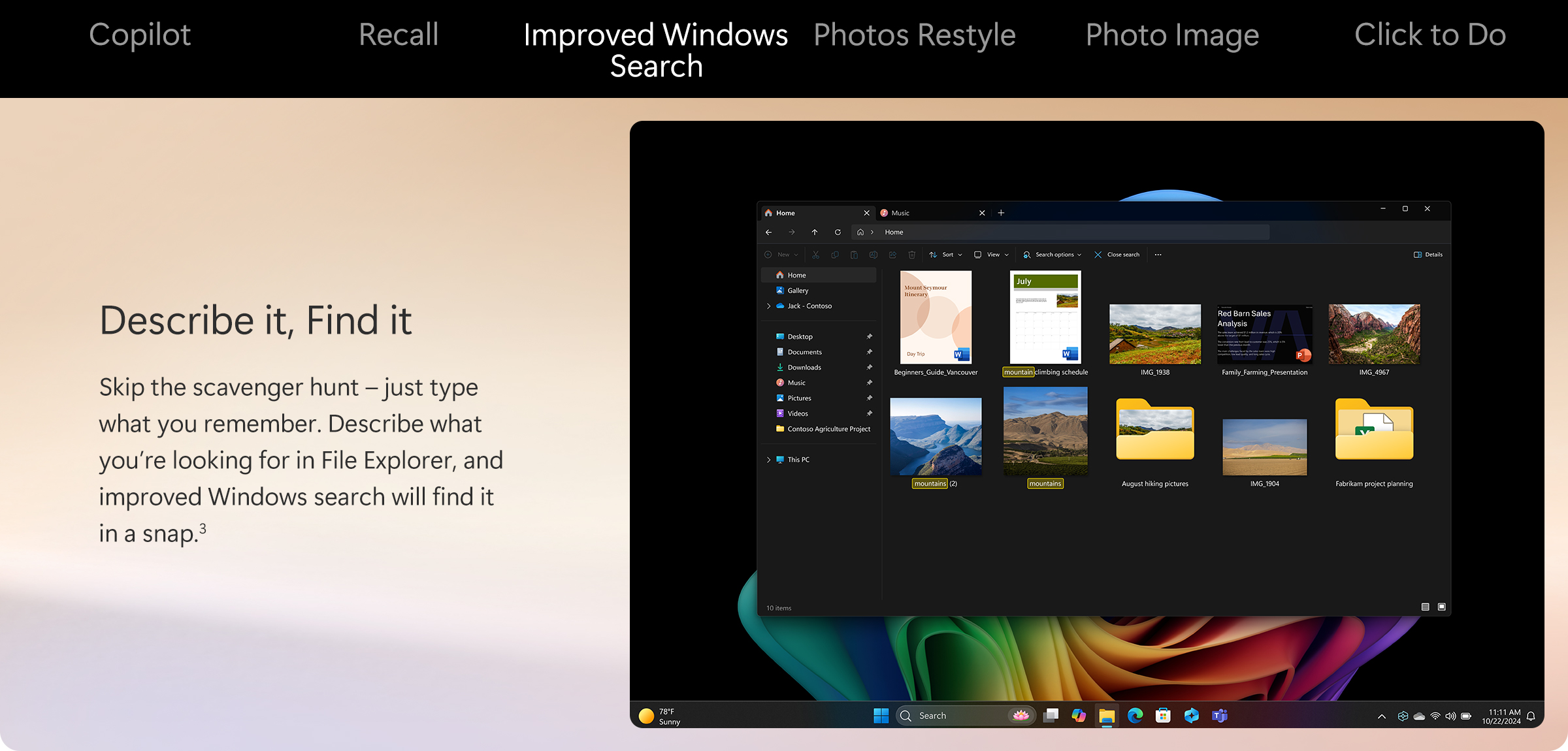This screenshot has width=1568, height=751.
Task: Open Microsoft Edge from the taskbar
Action: tap(1135, 716)
